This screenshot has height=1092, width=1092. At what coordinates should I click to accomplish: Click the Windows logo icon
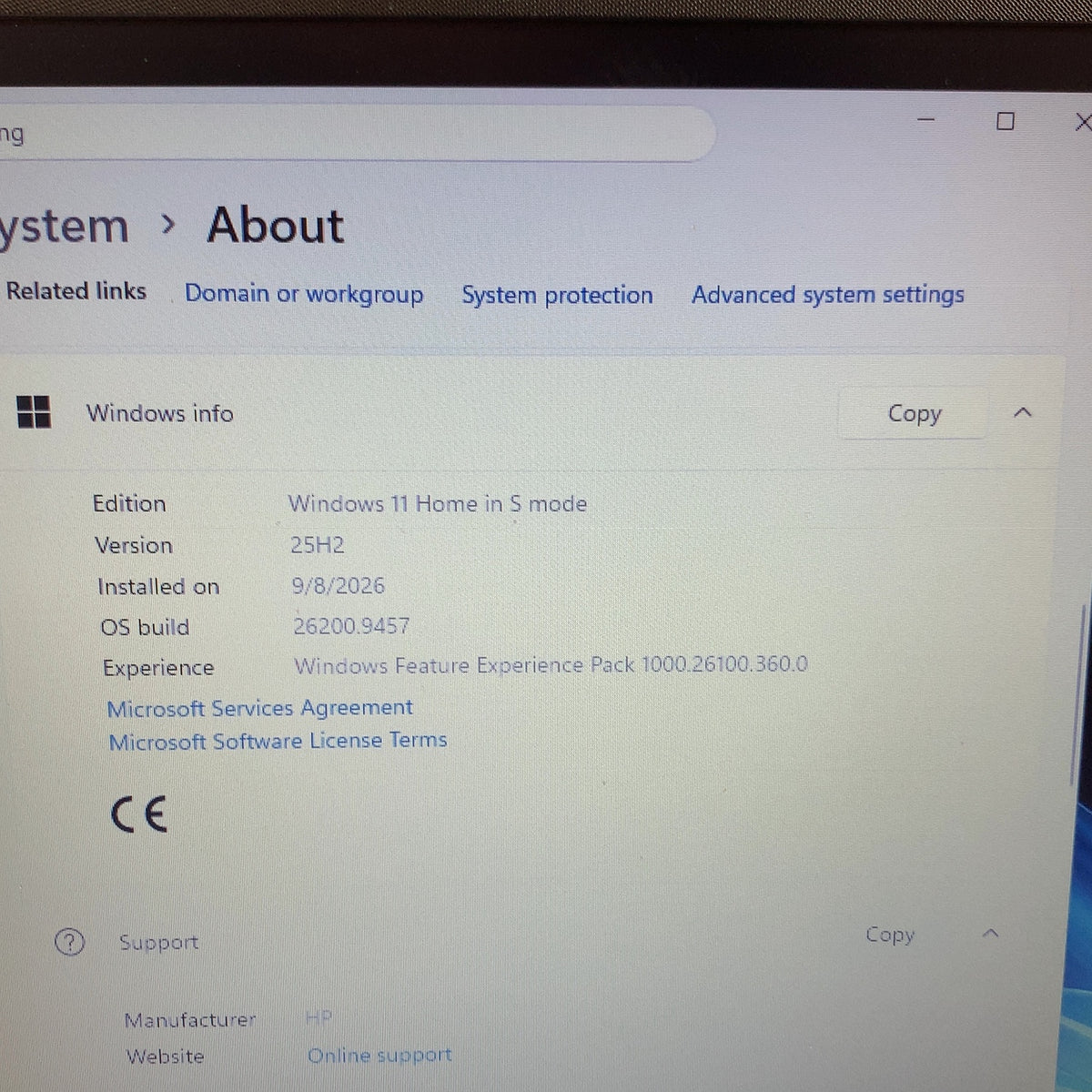(35, 412)
